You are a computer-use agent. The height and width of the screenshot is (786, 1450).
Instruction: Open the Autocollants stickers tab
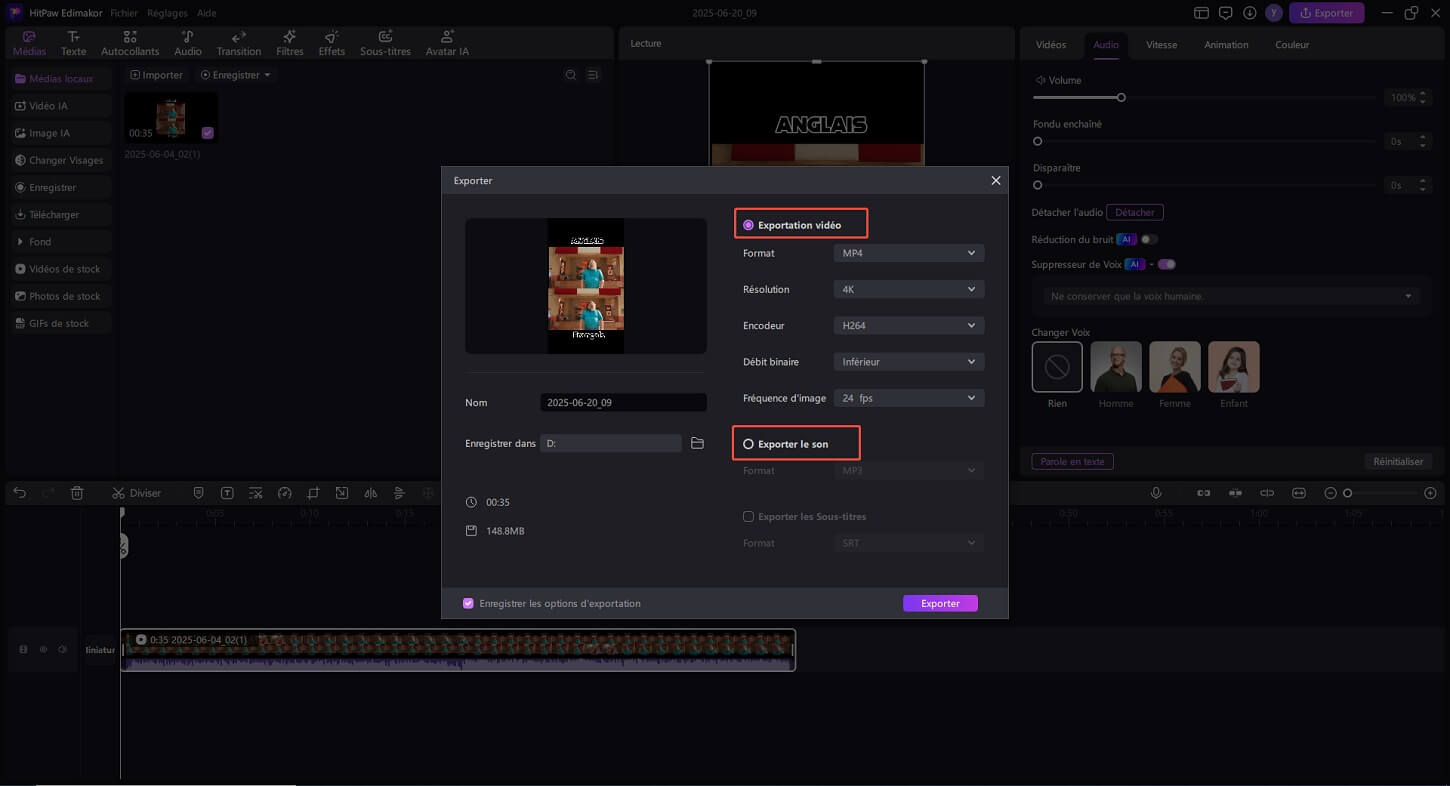coord(130,43)
